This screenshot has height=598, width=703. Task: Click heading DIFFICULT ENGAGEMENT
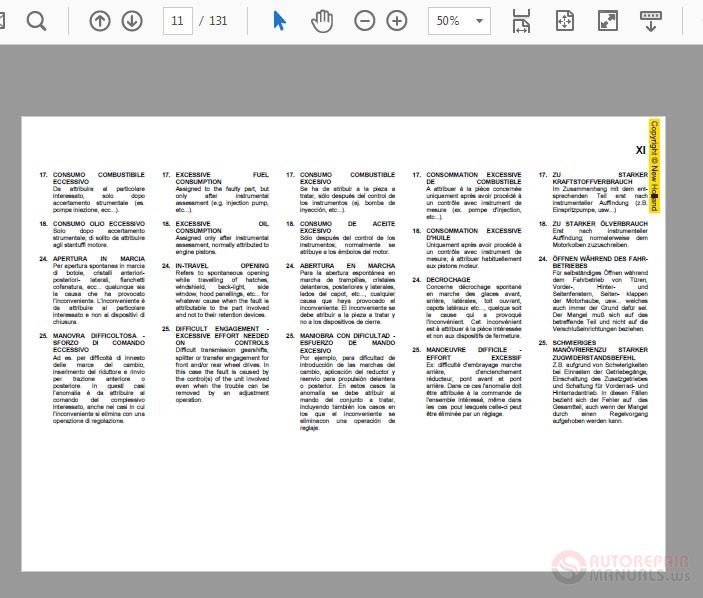click(x=222, y=336)
